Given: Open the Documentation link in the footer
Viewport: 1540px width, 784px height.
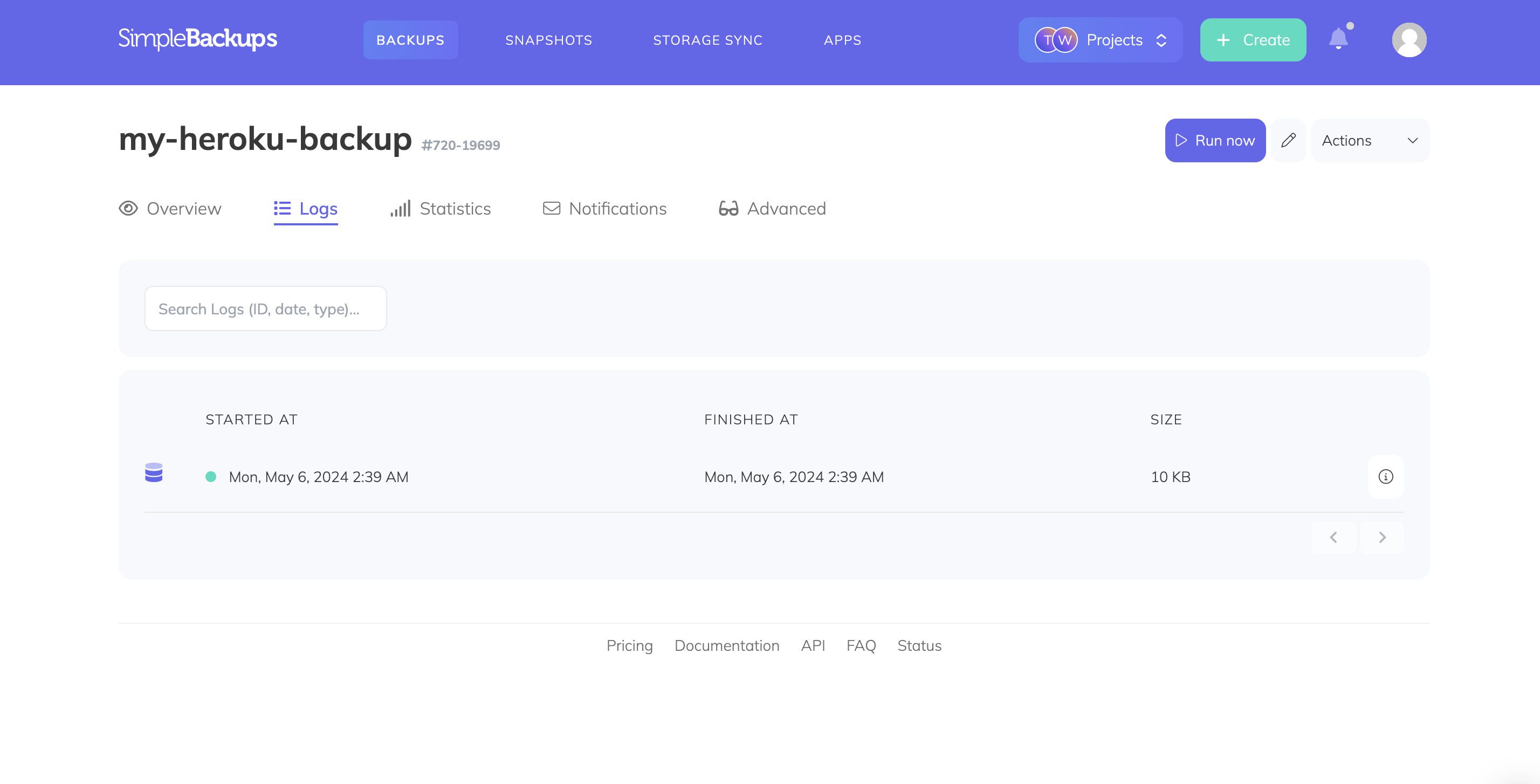Looking at the screenshot, I should coord(727,646).
